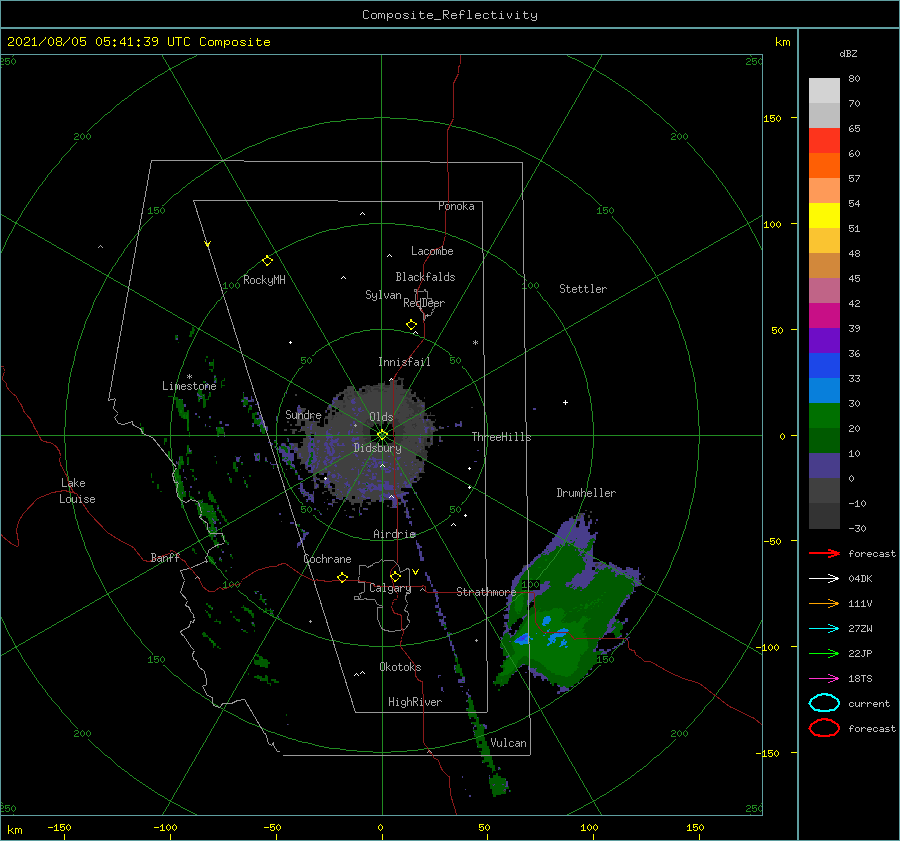Image resolution: width=900 pixels, height=841 pixels.
Task: Click the ThreeHills town label
Action: click(x=501, y=437)
